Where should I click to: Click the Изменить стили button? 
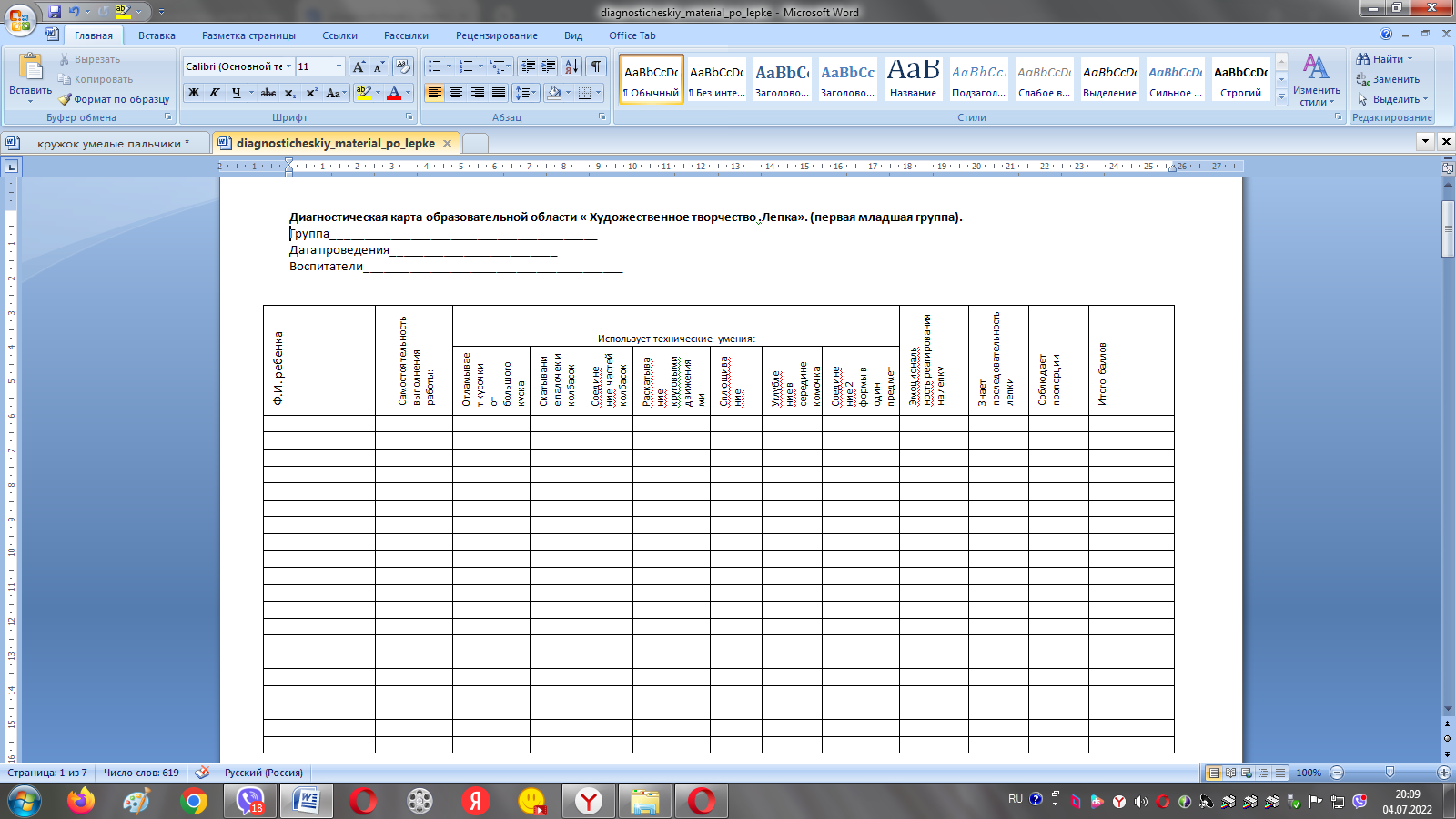click(x=1316, y=80)
